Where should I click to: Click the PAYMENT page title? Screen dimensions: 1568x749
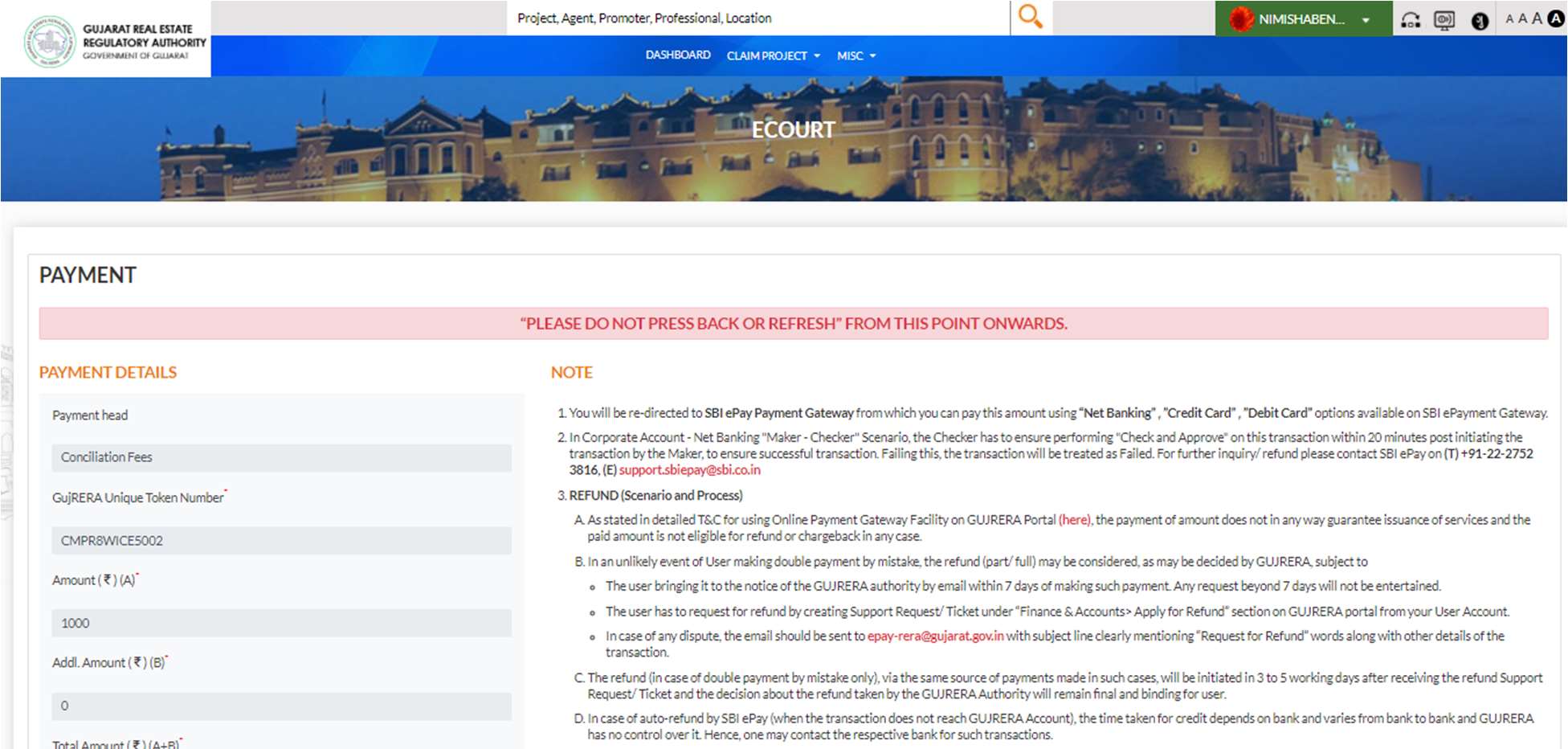click(88, 275)
